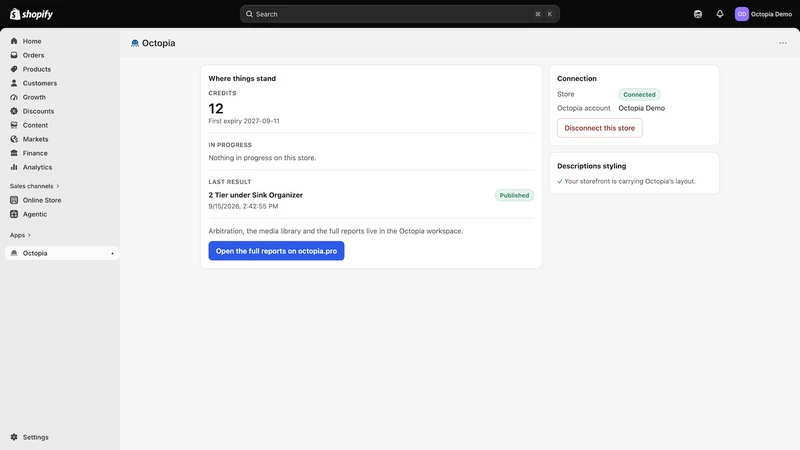Click "Octopia Demo" account value in Connection

click(x=641, y=108)
